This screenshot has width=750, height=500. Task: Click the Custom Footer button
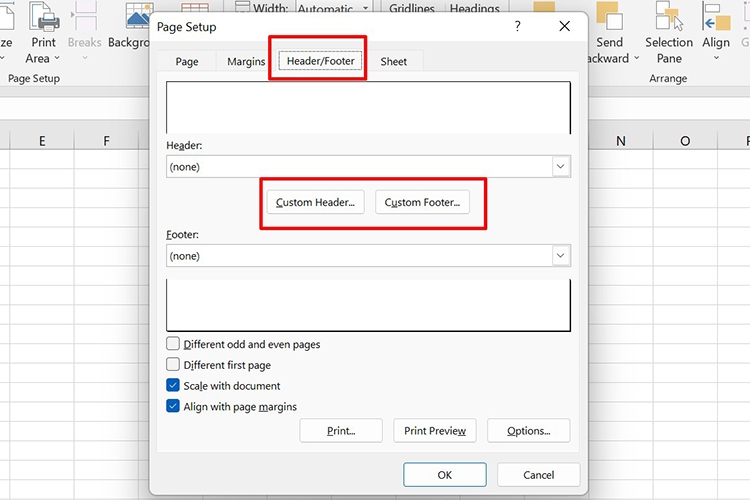pos(422,203)
